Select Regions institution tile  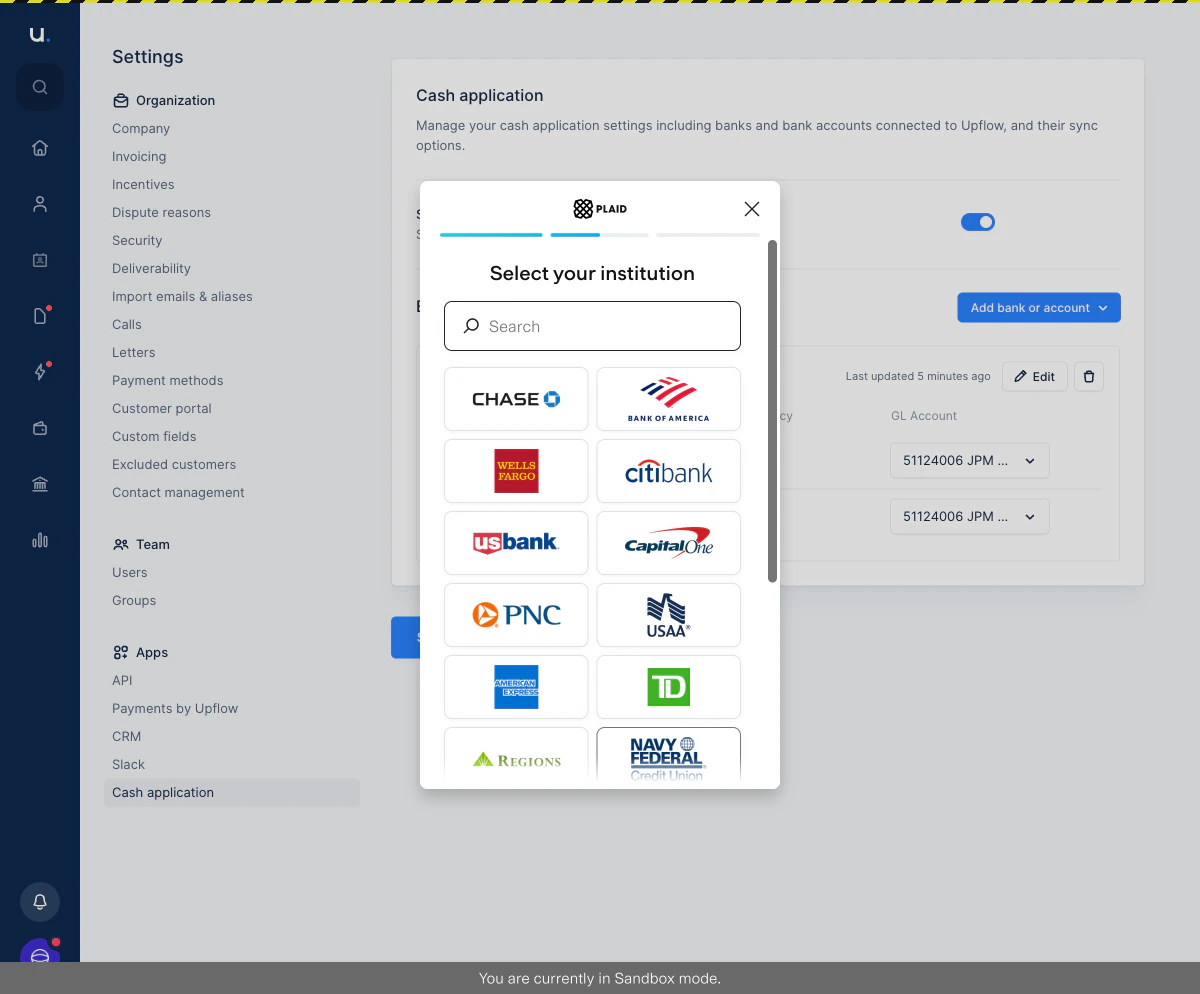coord(516,757)
